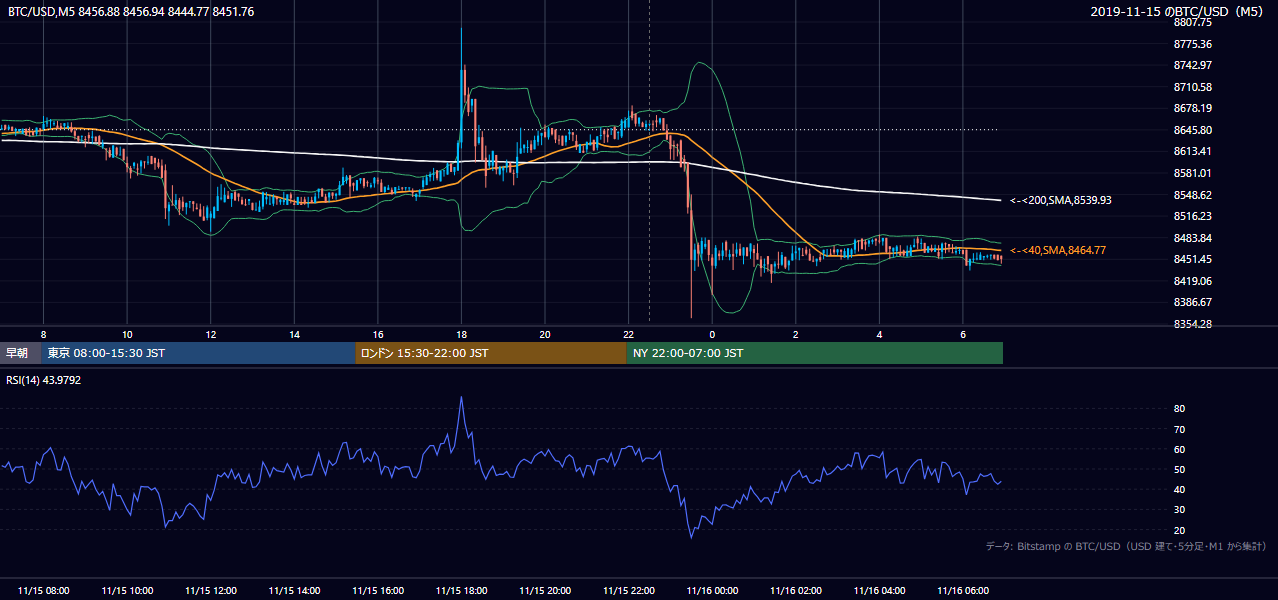1278x600 pixels.
Task: Click hour label 18 under the price chart
Action: [461, 334]
